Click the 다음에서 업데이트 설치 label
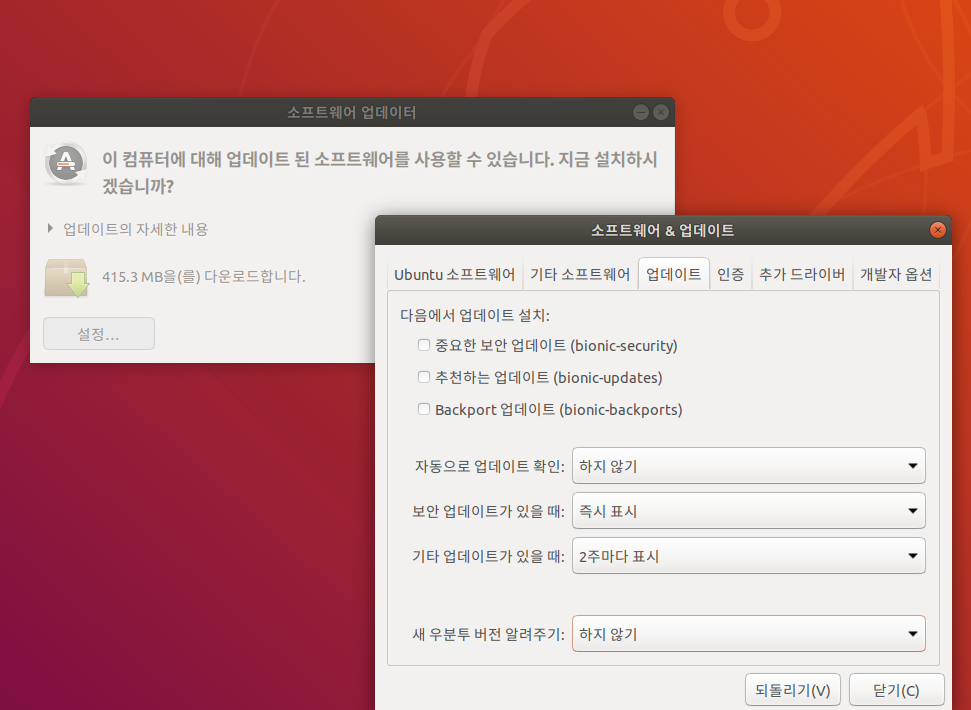Image resolution: width=971 pixels, height=710 pixels. tap(475, 315)
